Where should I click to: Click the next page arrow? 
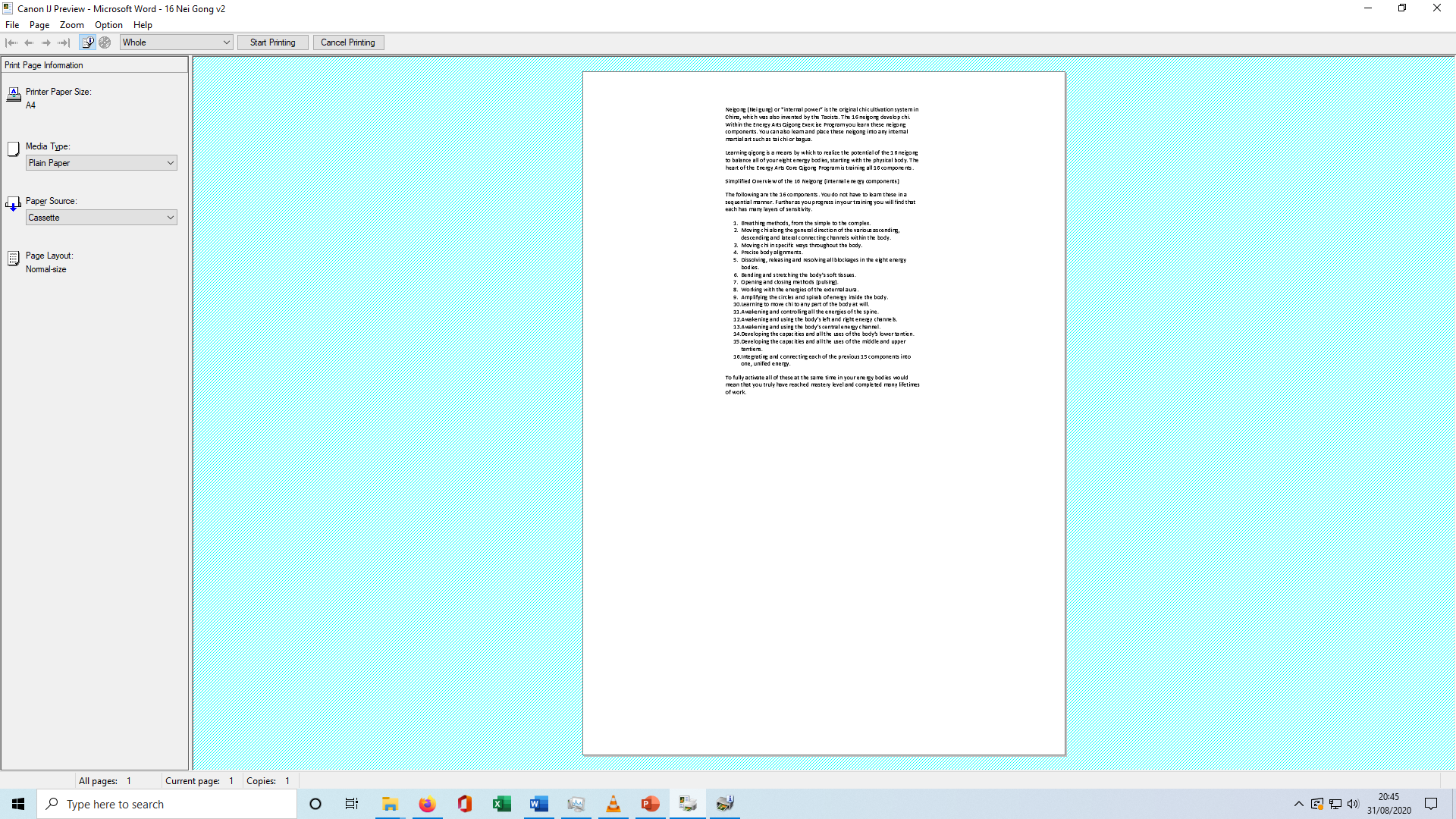pyautogui.click(x=46, y=42)
